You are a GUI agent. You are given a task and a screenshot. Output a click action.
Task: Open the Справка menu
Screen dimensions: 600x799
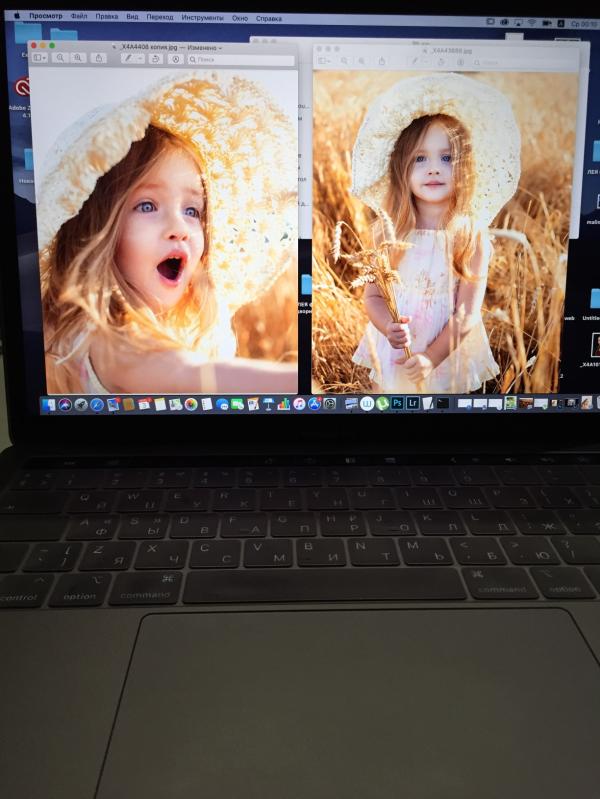point(269,19)
